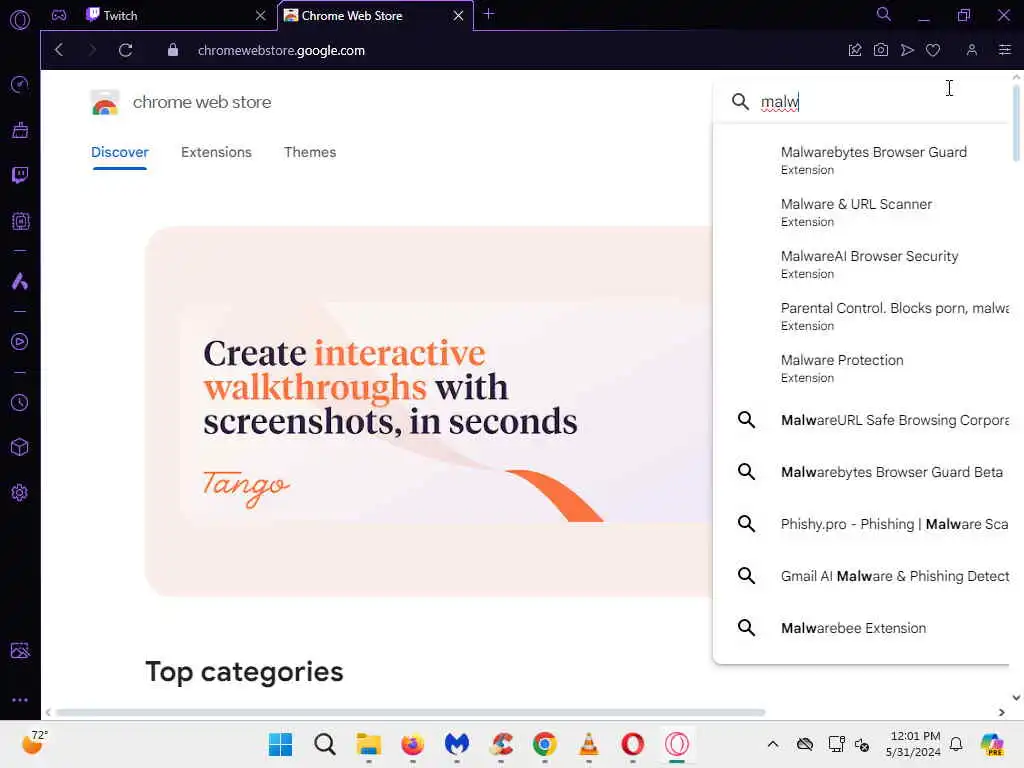Open red Opera browser from taskbar
This screenshot has height=768, width=1024.
(633, 744)
